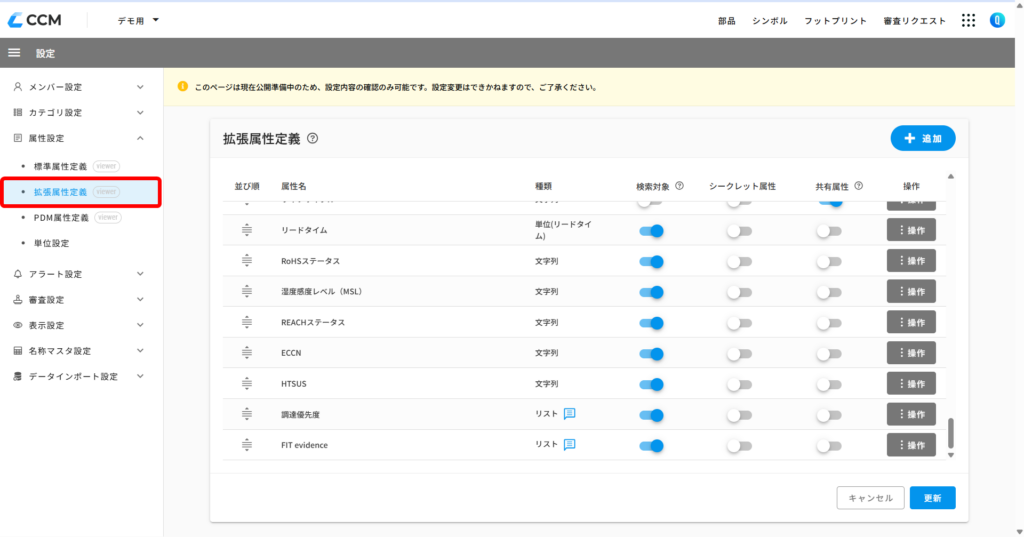Click help icon next to 共有属性 header
The image size is (1024, 537).
click(x=859, y=186)
